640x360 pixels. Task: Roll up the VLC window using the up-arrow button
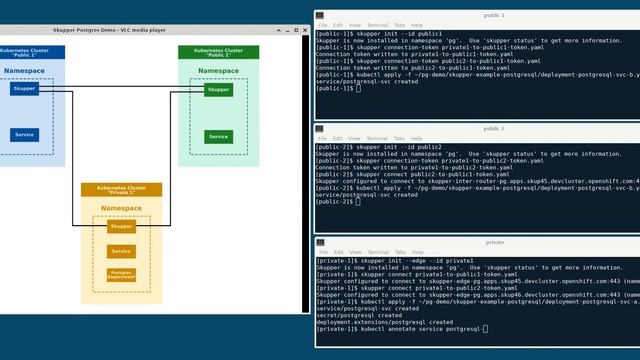pyautogui.click(x=279, y=30)
